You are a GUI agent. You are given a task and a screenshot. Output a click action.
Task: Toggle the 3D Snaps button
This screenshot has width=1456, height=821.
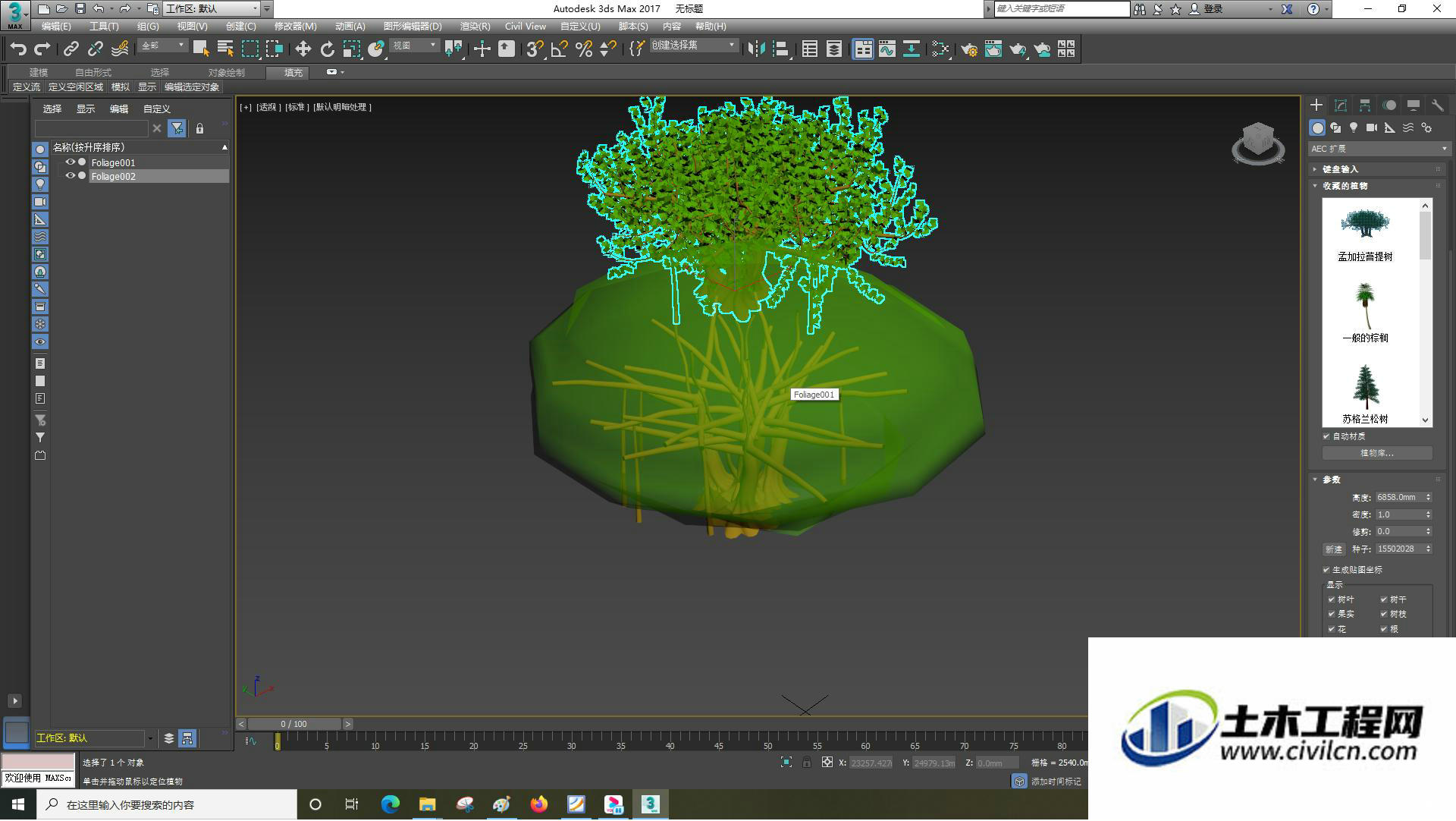(x=534, y=49)
